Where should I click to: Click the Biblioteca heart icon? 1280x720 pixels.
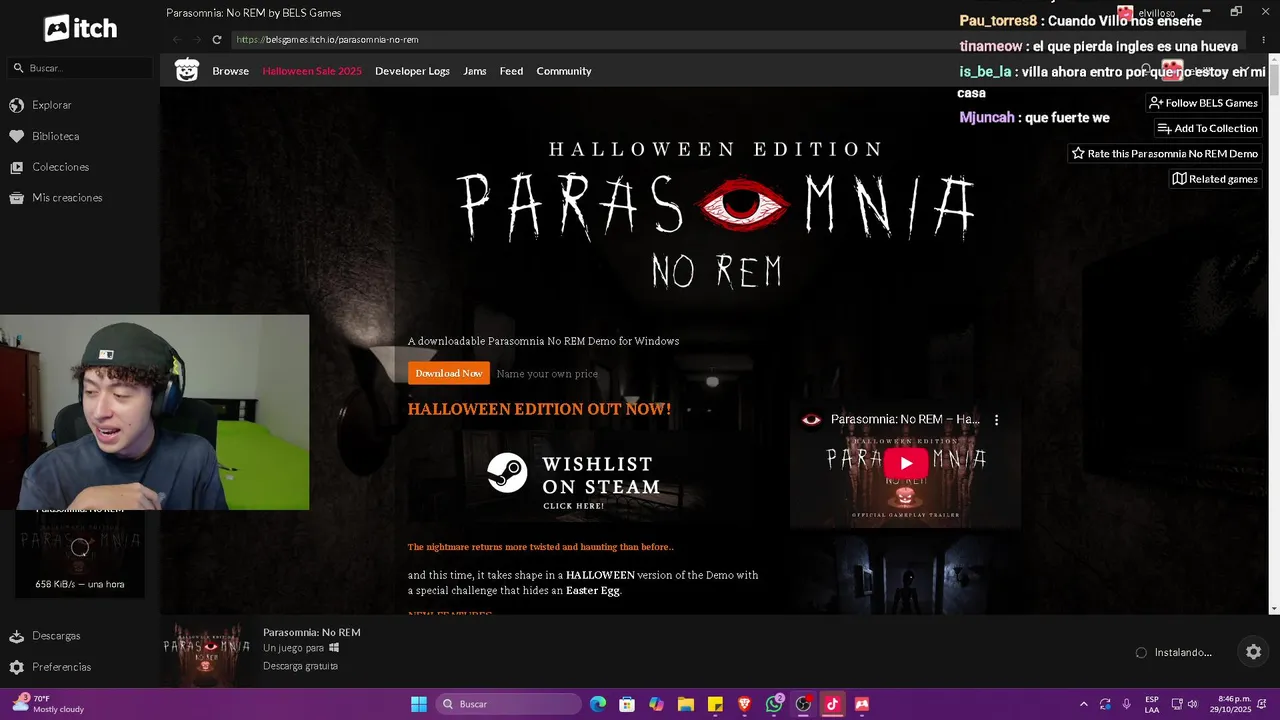pos(16,136)
